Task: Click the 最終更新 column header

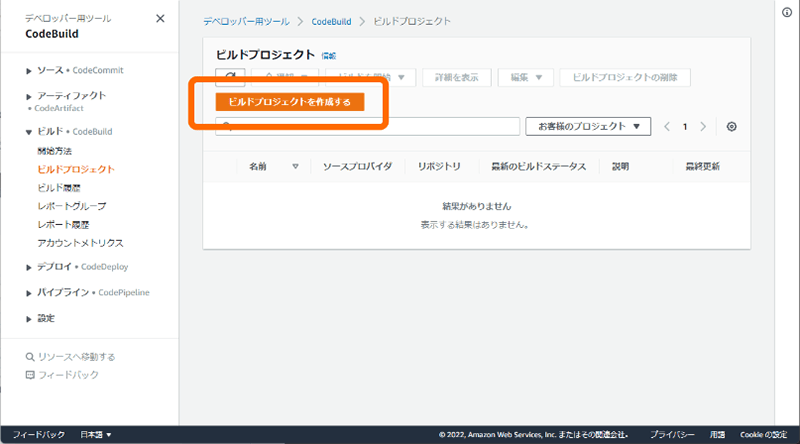Action: [x=703, y=166]
